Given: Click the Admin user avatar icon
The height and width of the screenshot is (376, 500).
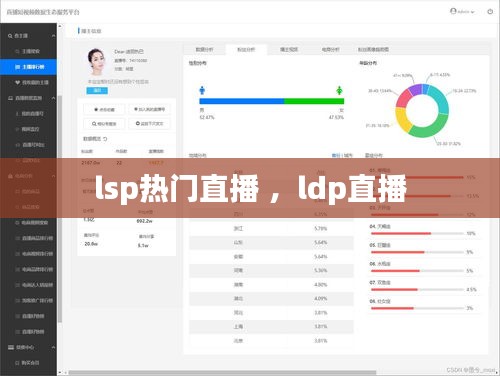Looking at the screenshot, I should [x=453, y=11].
